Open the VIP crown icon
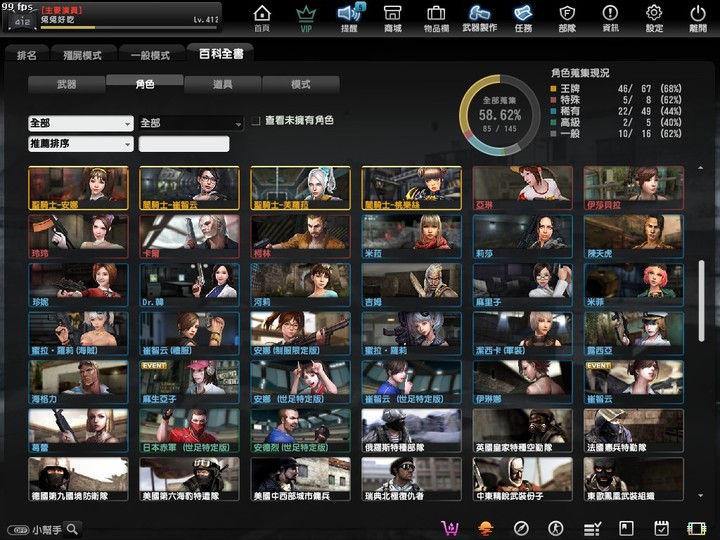The height and width of the screenshot is (540, 720). (x=306, y=17)
